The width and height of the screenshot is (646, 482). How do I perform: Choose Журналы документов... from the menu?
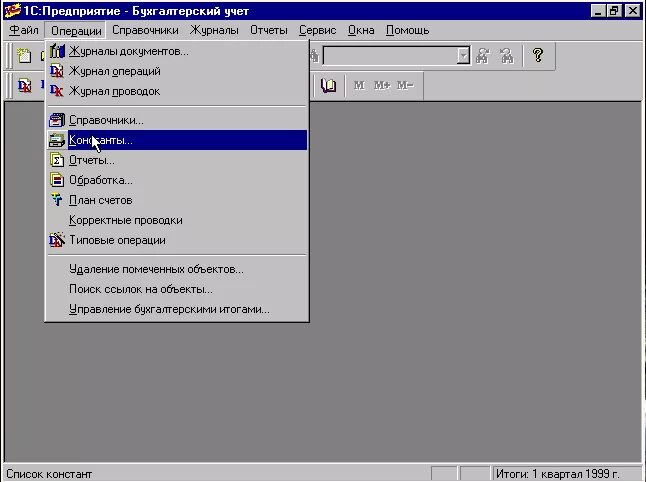[177, 51]
